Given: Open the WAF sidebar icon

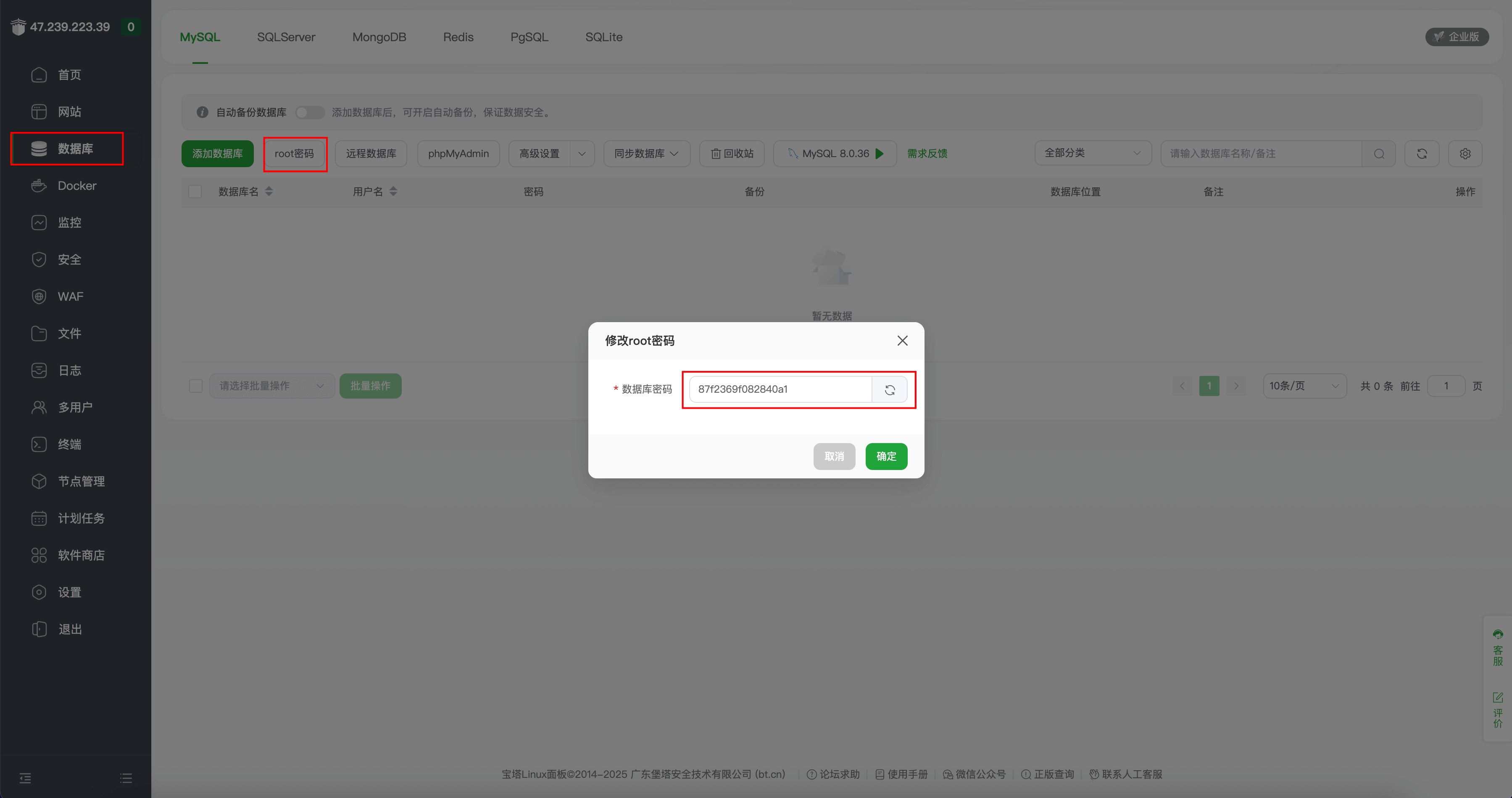Looking at the screenshot, I should click(39, 297).
